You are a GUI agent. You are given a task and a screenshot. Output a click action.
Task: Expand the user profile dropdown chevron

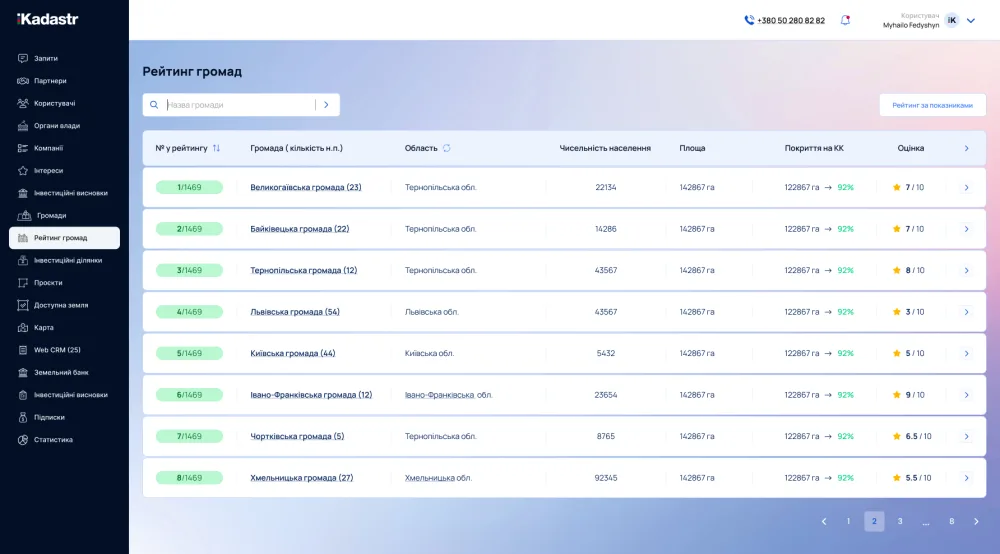tap(970, 20)
